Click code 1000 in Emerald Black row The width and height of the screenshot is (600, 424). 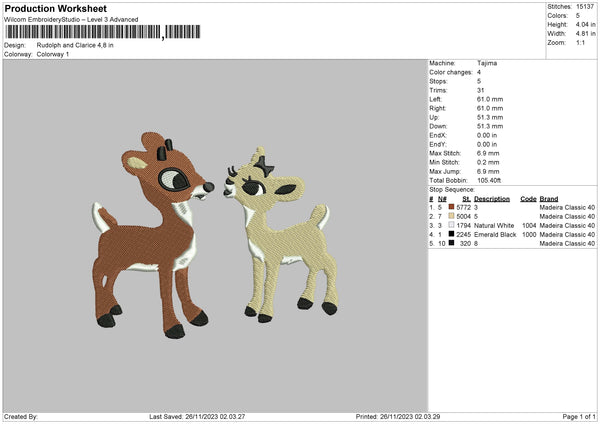(x=530, y=234)
